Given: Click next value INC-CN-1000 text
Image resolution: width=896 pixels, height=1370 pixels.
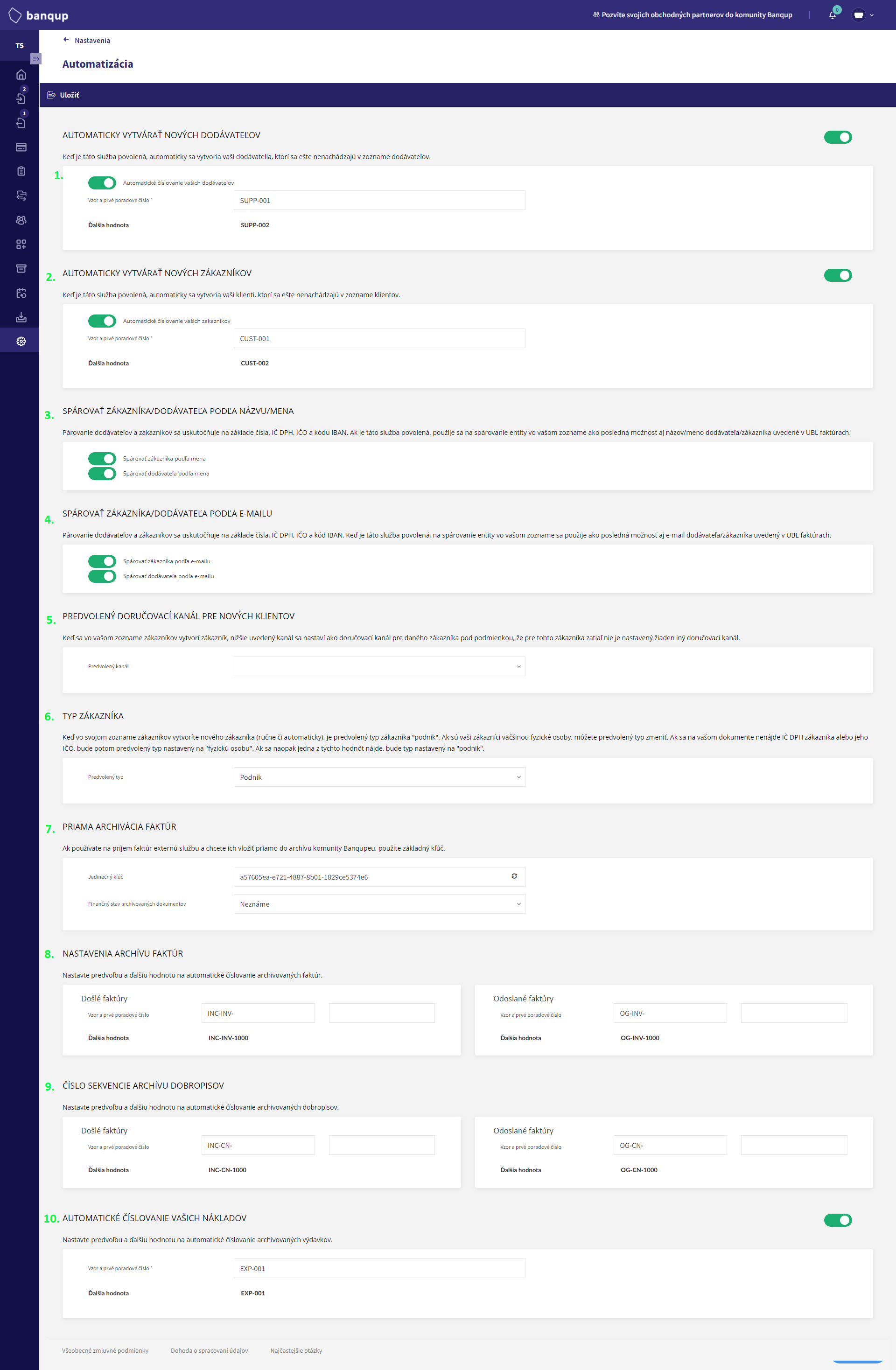Looking at the screenshot, I should (x=227, y=1170).
